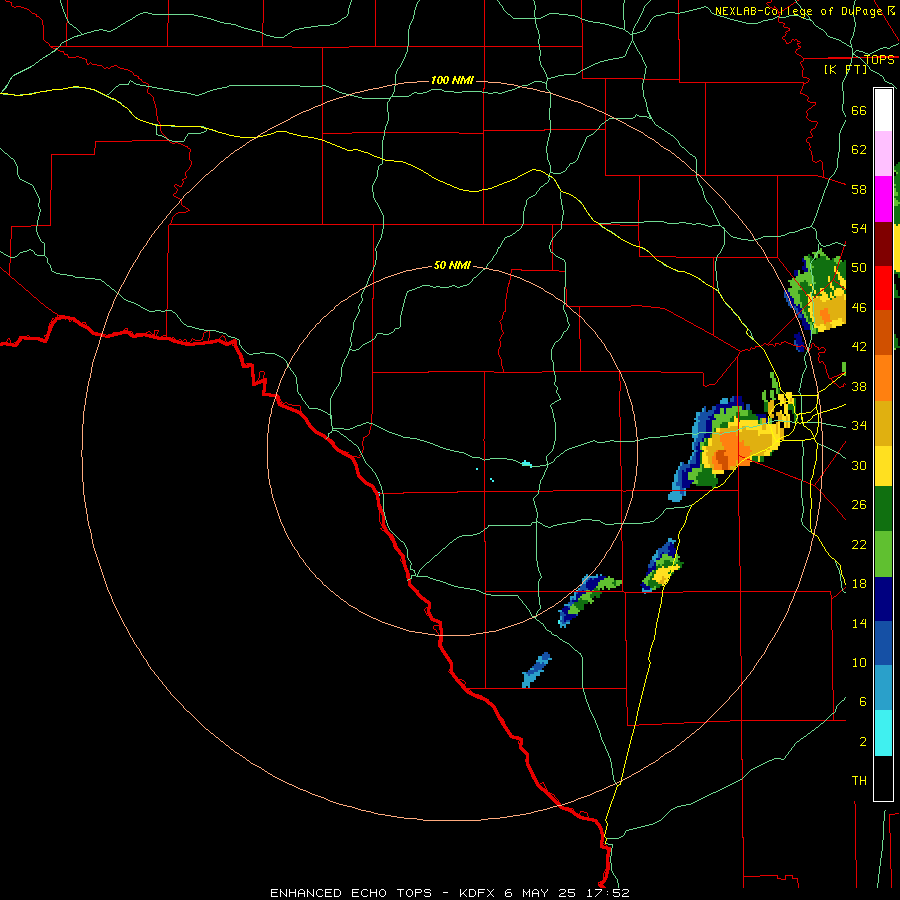Click the 62 legend value
The height and width of the screenshot is (900, 900).
tap(859, 150)
